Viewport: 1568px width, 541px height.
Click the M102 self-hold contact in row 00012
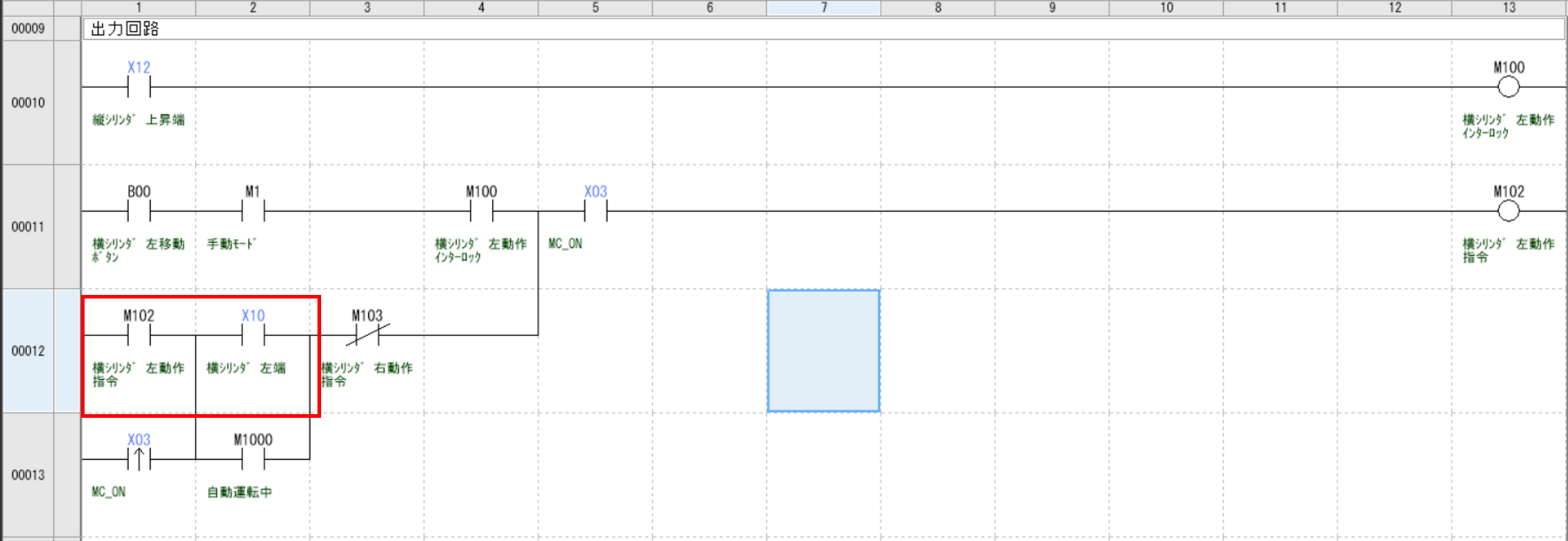(x=138, y=335)
